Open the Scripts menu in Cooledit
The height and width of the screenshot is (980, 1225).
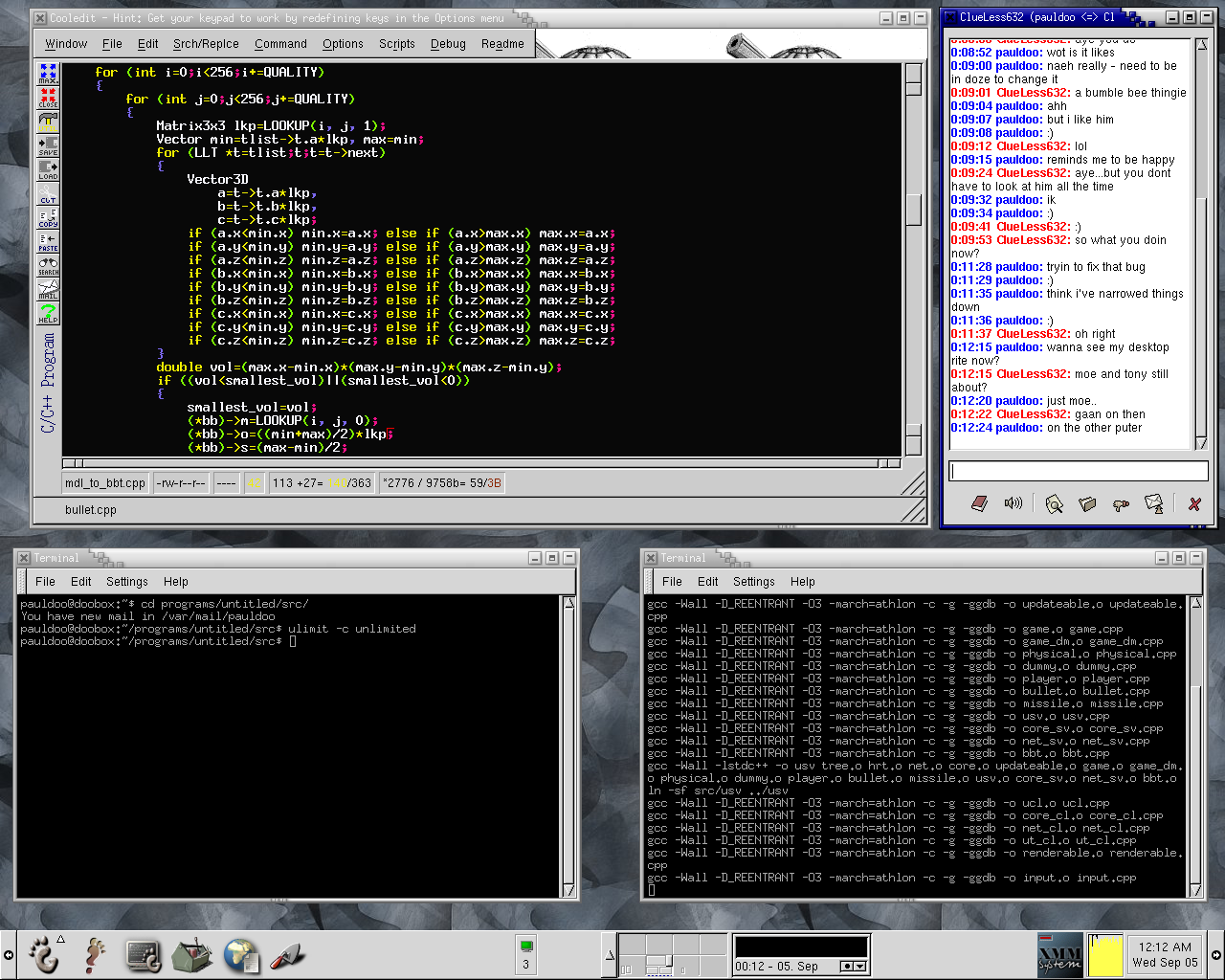[396, 44]
